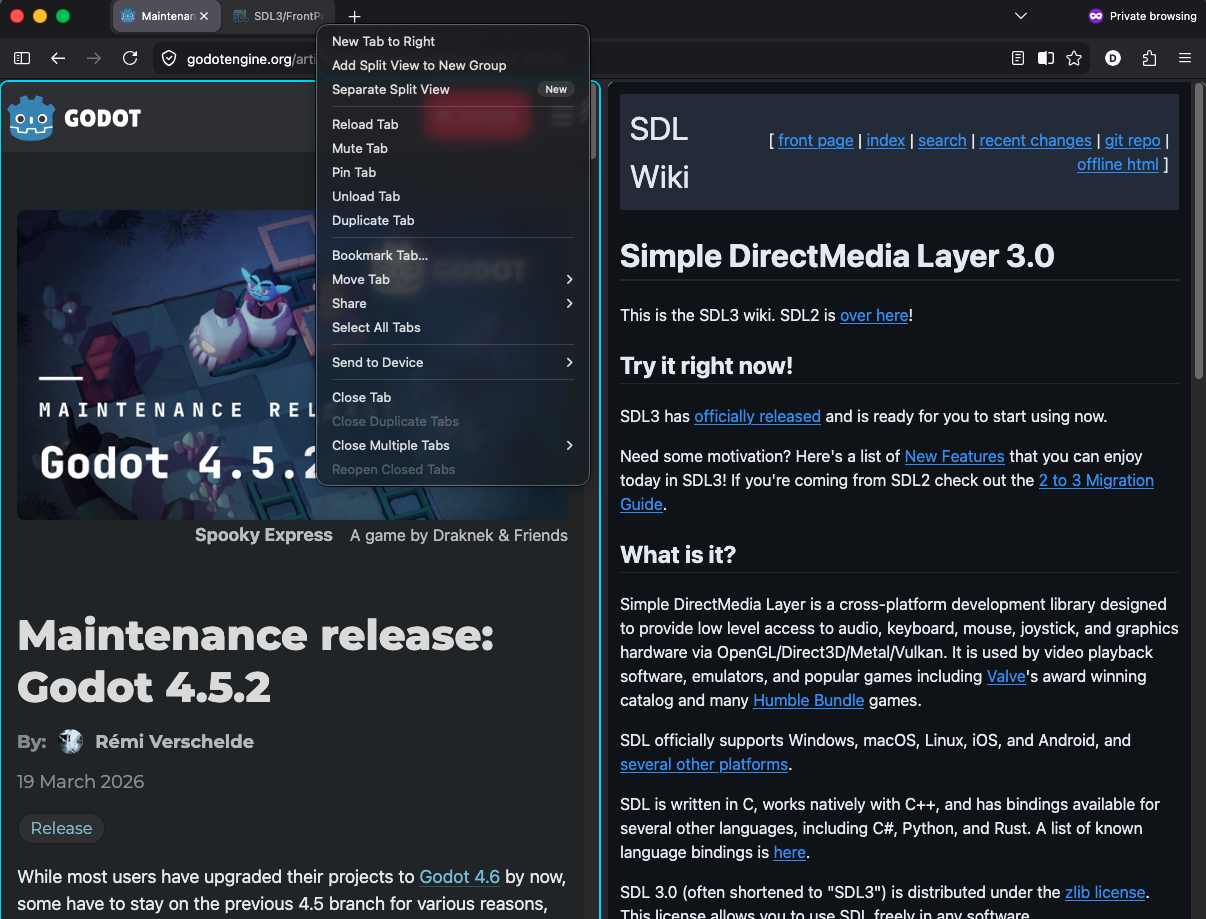Open the hamburger application menu

pos(1185,59)
